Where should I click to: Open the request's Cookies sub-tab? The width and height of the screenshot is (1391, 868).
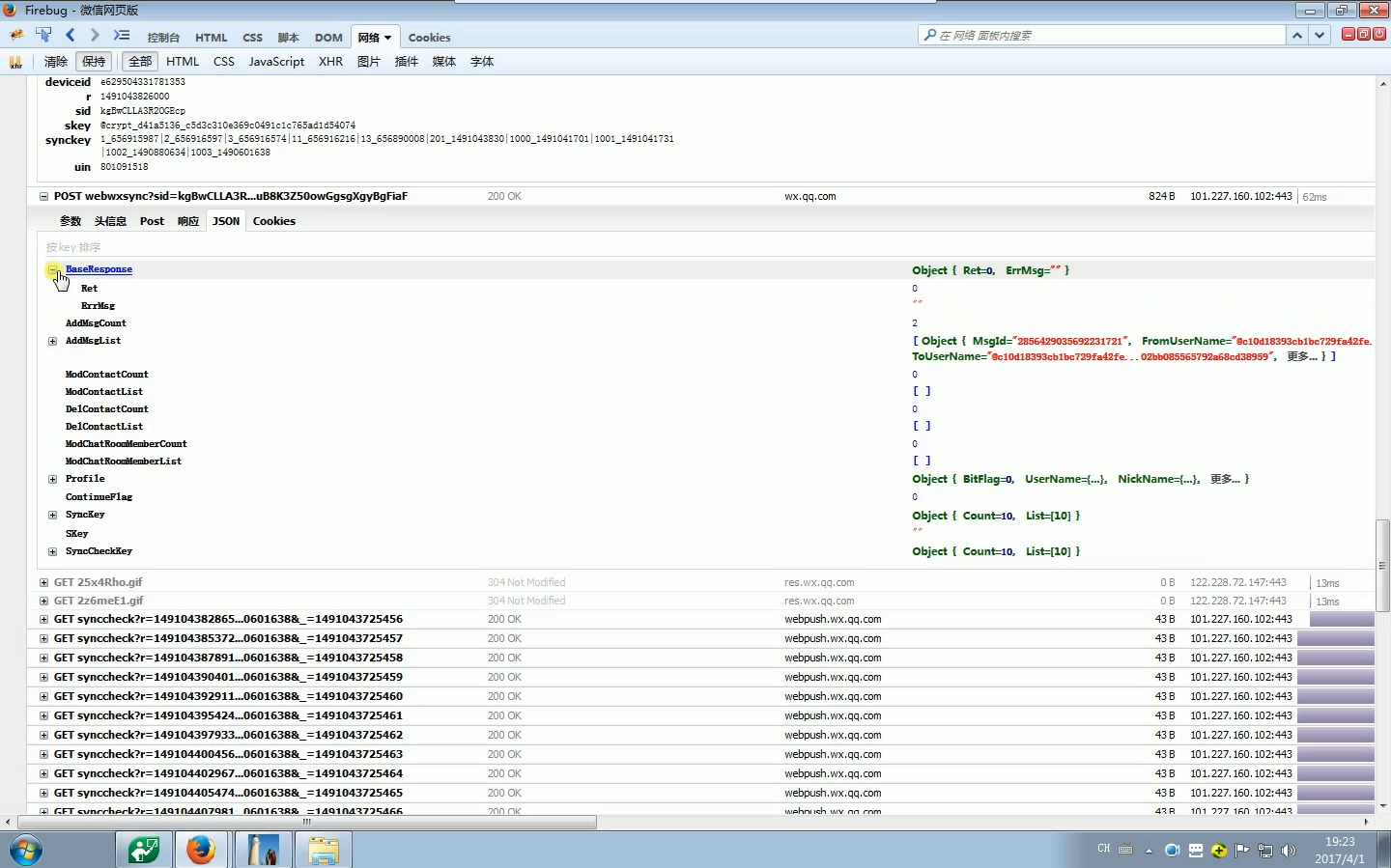coord(274,221)
